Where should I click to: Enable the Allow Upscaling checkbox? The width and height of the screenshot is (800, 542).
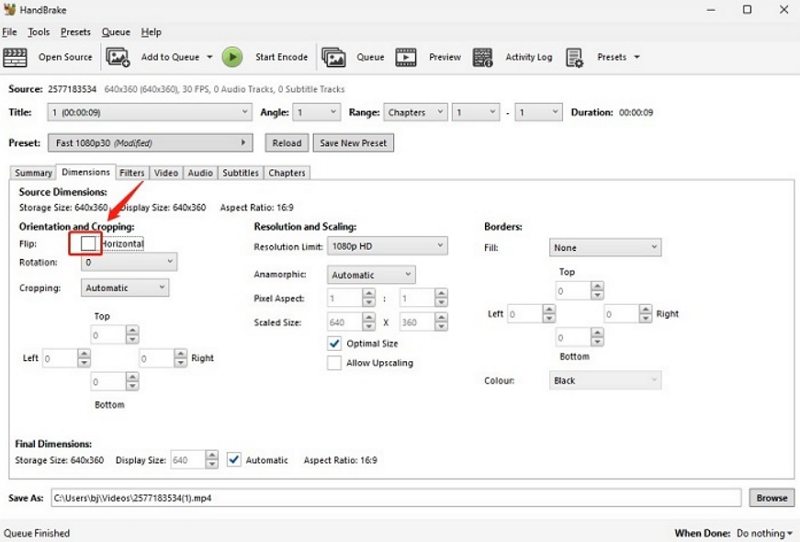tap(334, 363)
